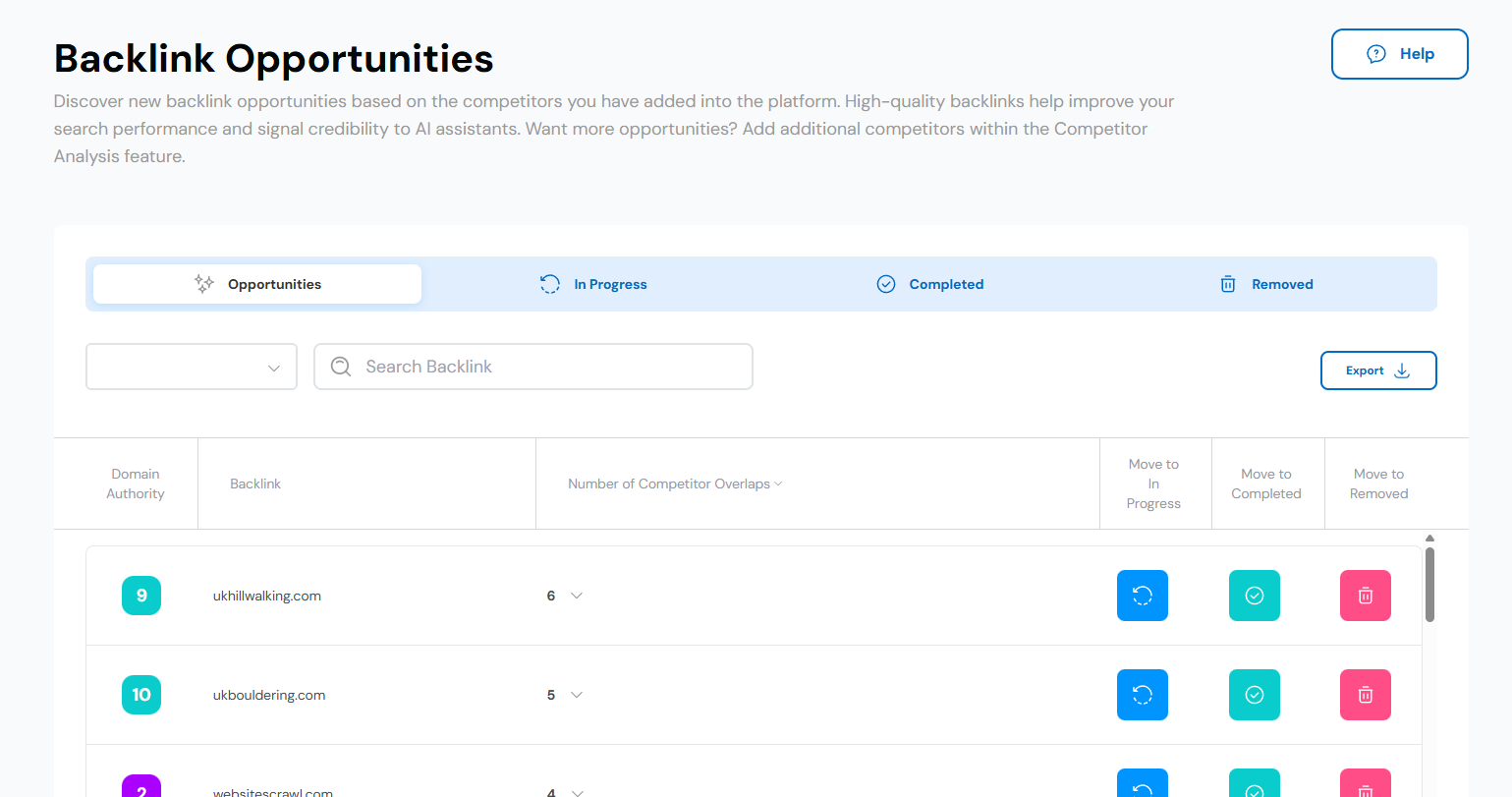
Task: Click the ukbouldering.com backlink text
Action: pyautogui.click(x=269, y=695)
